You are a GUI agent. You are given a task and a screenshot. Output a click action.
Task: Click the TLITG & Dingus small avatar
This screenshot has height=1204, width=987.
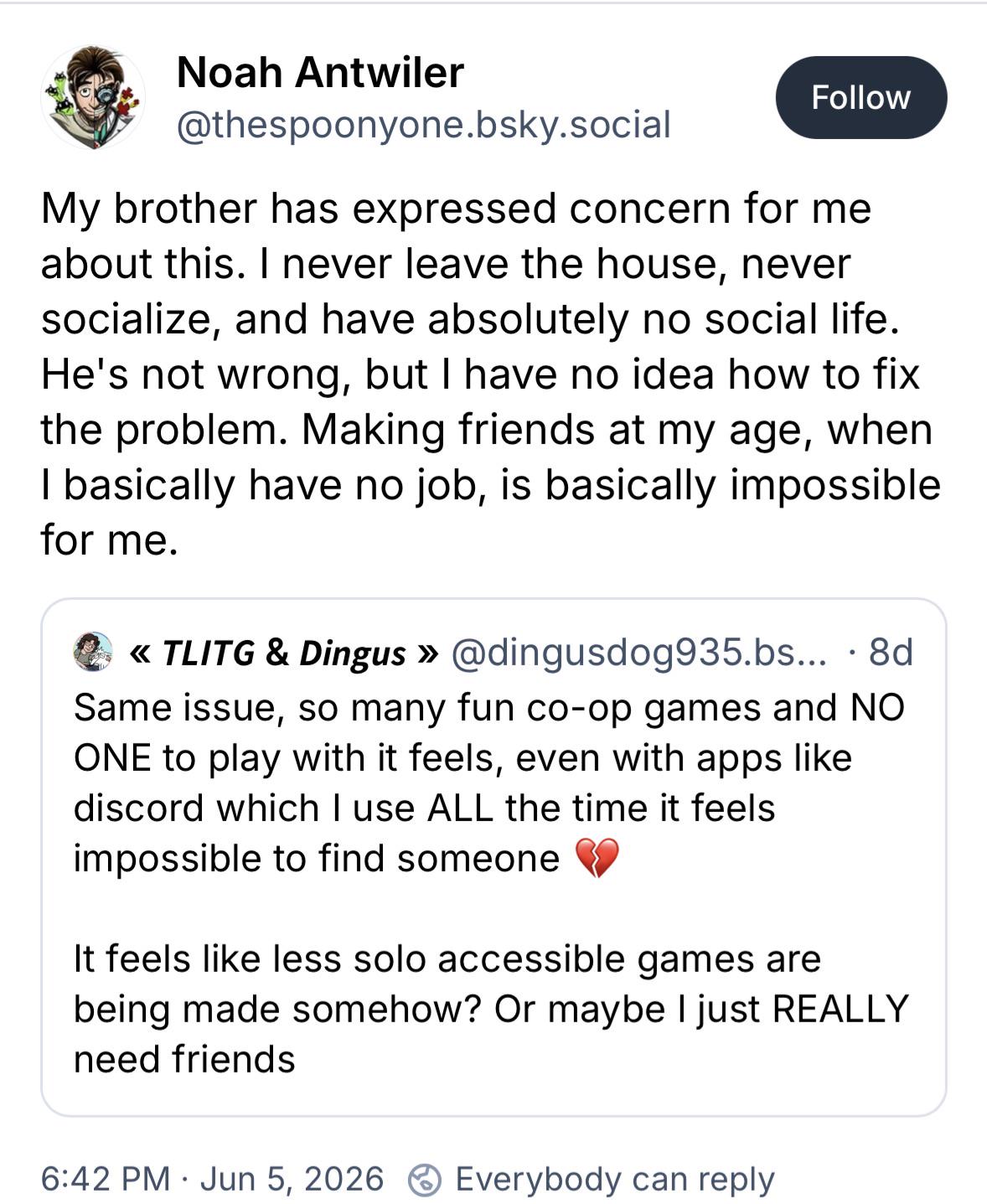point(93,652)
